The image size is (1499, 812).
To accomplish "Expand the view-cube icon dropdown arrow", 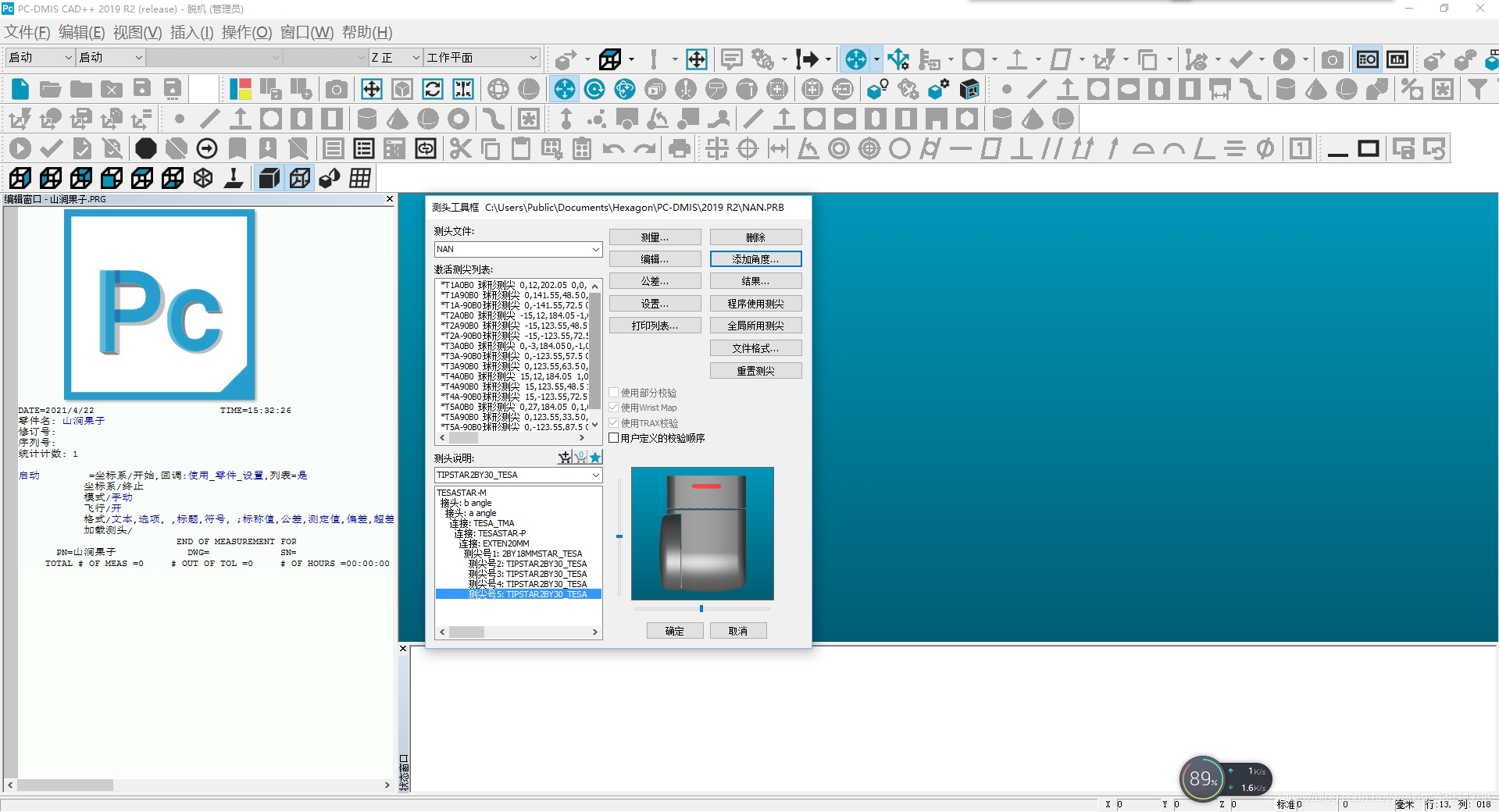I will click(631, 59).
